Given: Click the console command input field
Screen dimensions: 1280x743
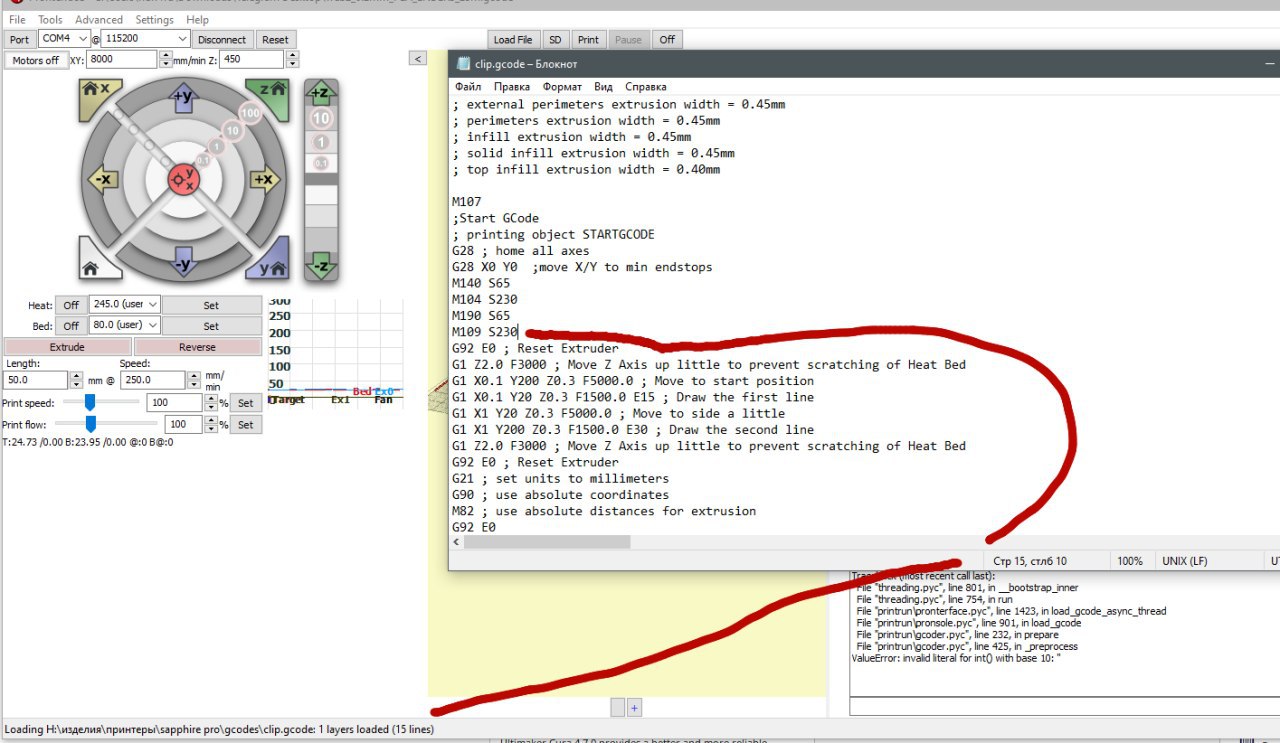Looking at the screenshot, I should 1064,706.
